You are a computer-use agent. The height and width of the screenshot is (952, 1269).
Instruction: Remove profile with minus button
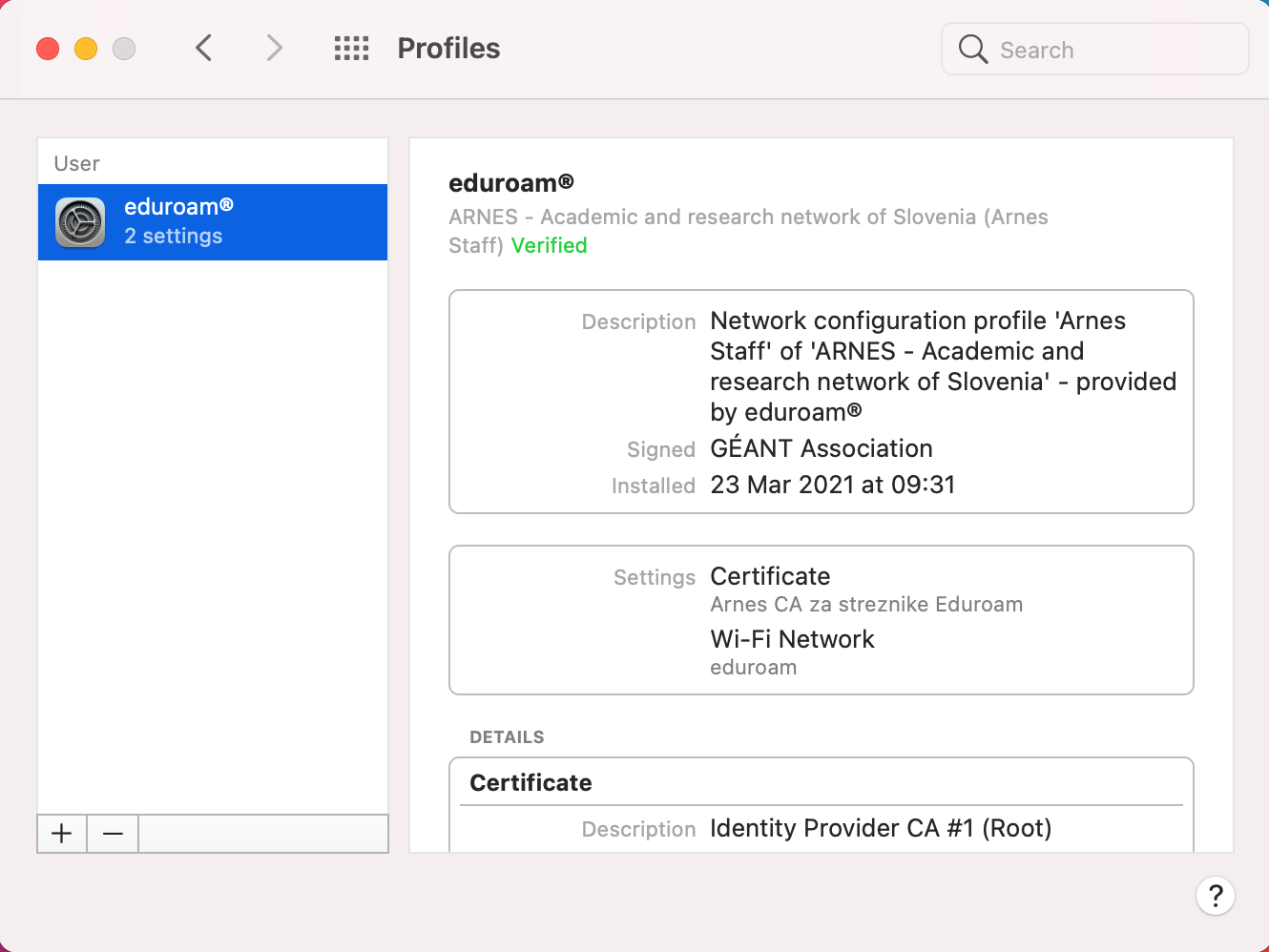[x=113, y=834]
